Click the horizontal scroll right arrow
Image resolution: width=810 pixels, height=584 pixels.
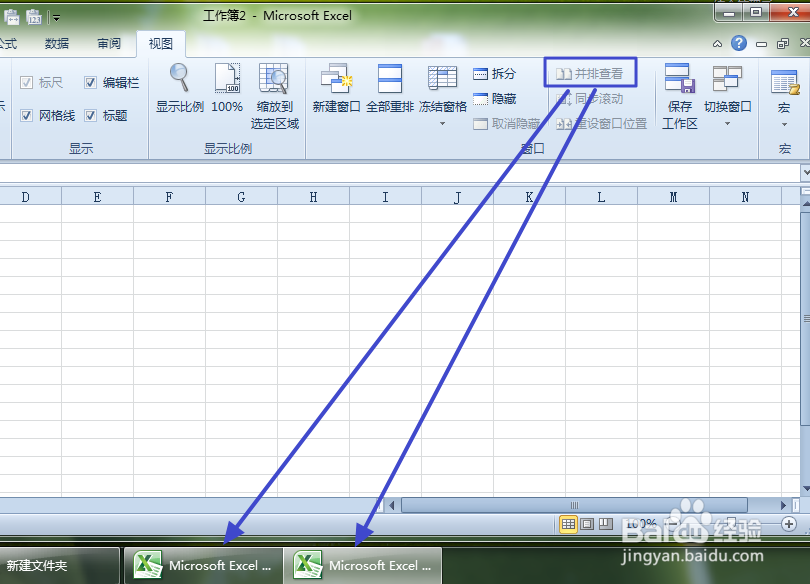coord(783,505)
